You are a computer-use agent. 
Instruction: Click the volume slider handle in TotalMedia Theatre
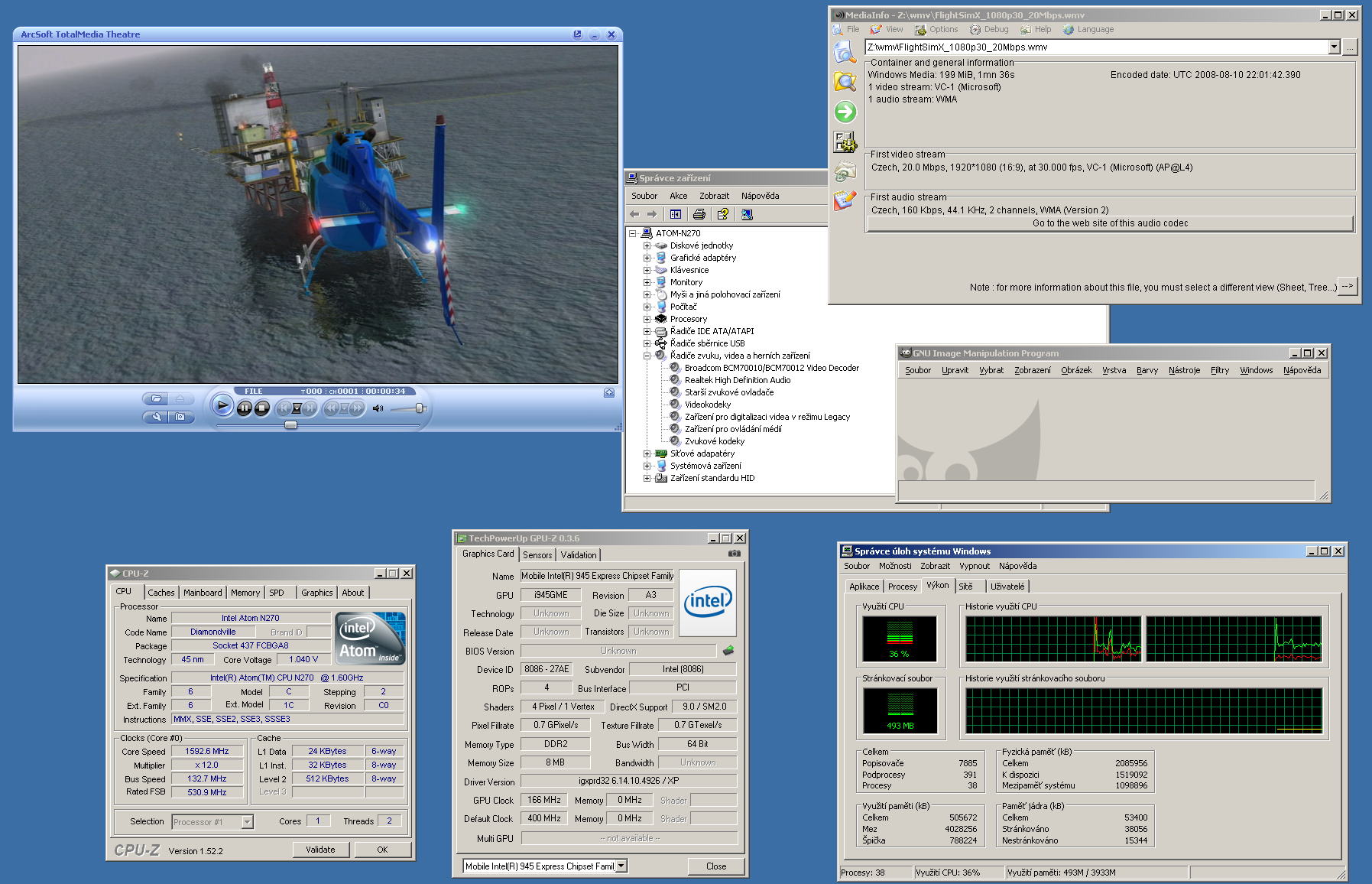pyautogui.click(x=419, y=408)
